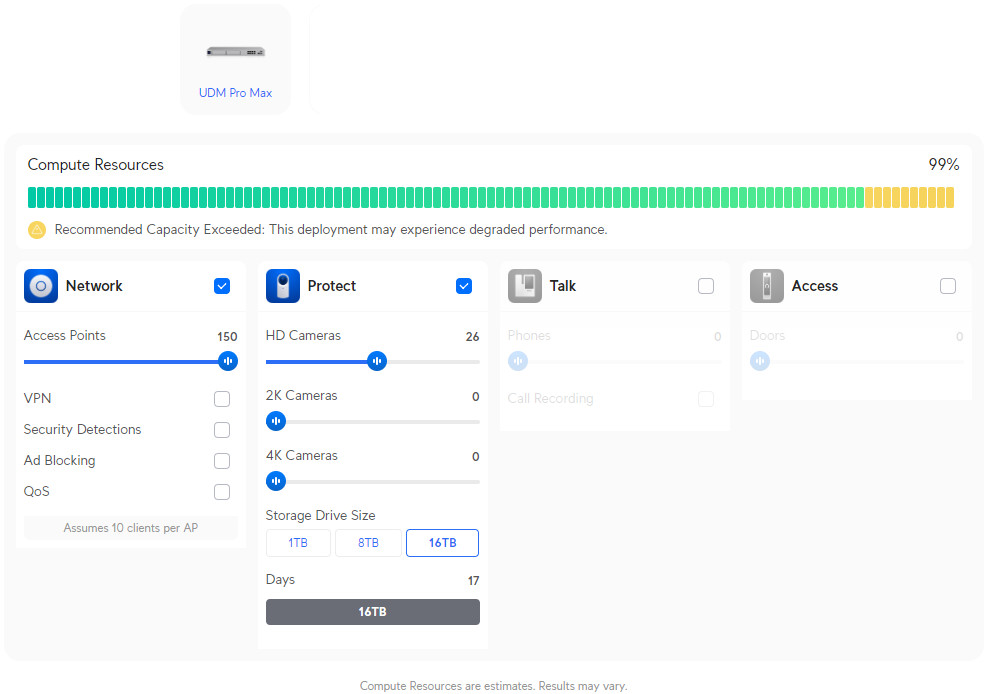Click the 99% compute usage value
The width and height of the screenshot is (1006, 694).
point(944,165)
